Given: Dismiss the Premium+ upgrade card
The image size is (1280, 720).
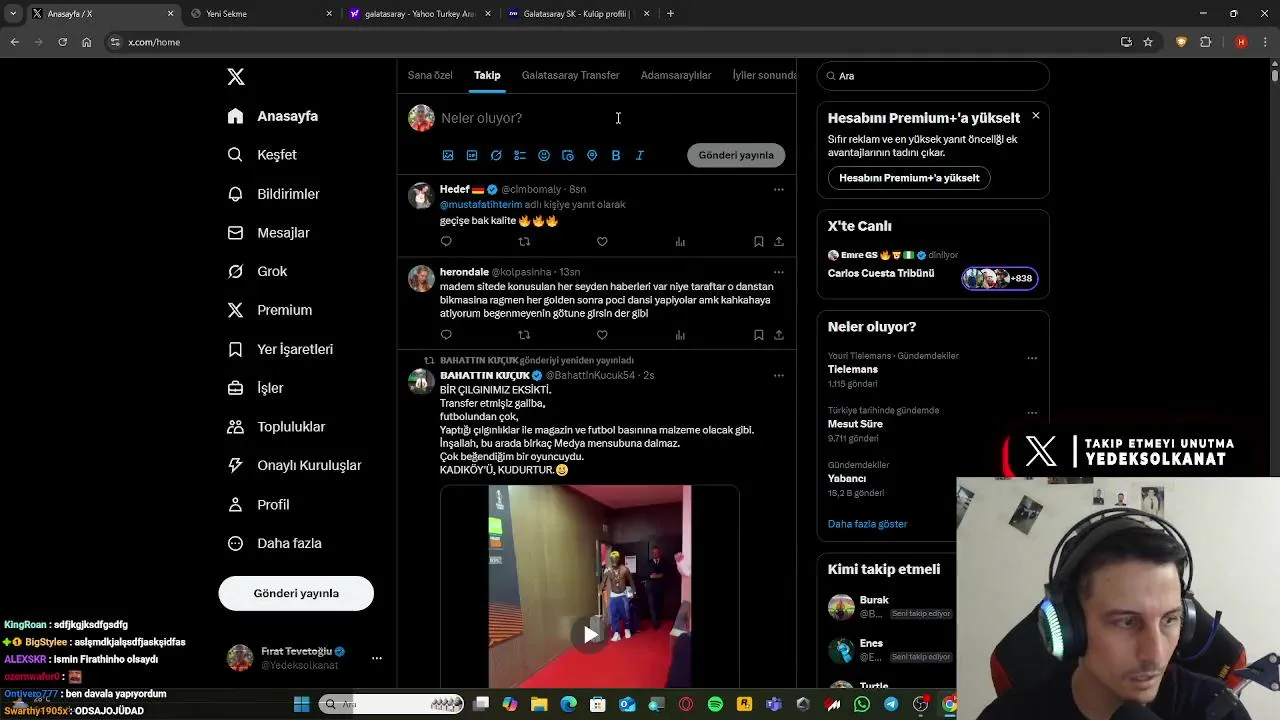Looking at the screenshot, I should (1036, 116).
